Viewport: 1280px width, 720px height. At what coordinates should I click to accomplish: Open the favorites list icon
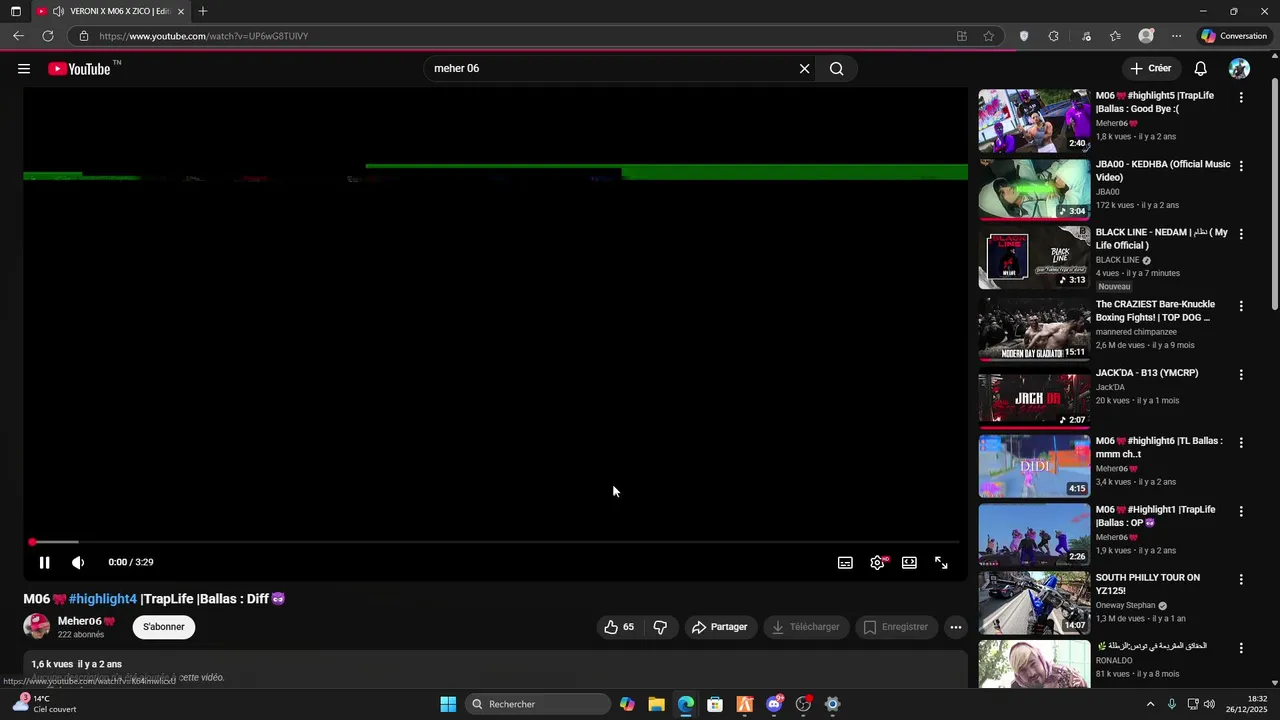(x=1115, y=36)
